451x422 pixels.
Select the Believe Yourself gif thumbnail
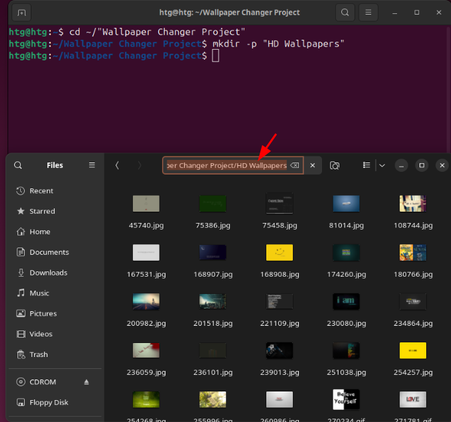tap(346, 399)
